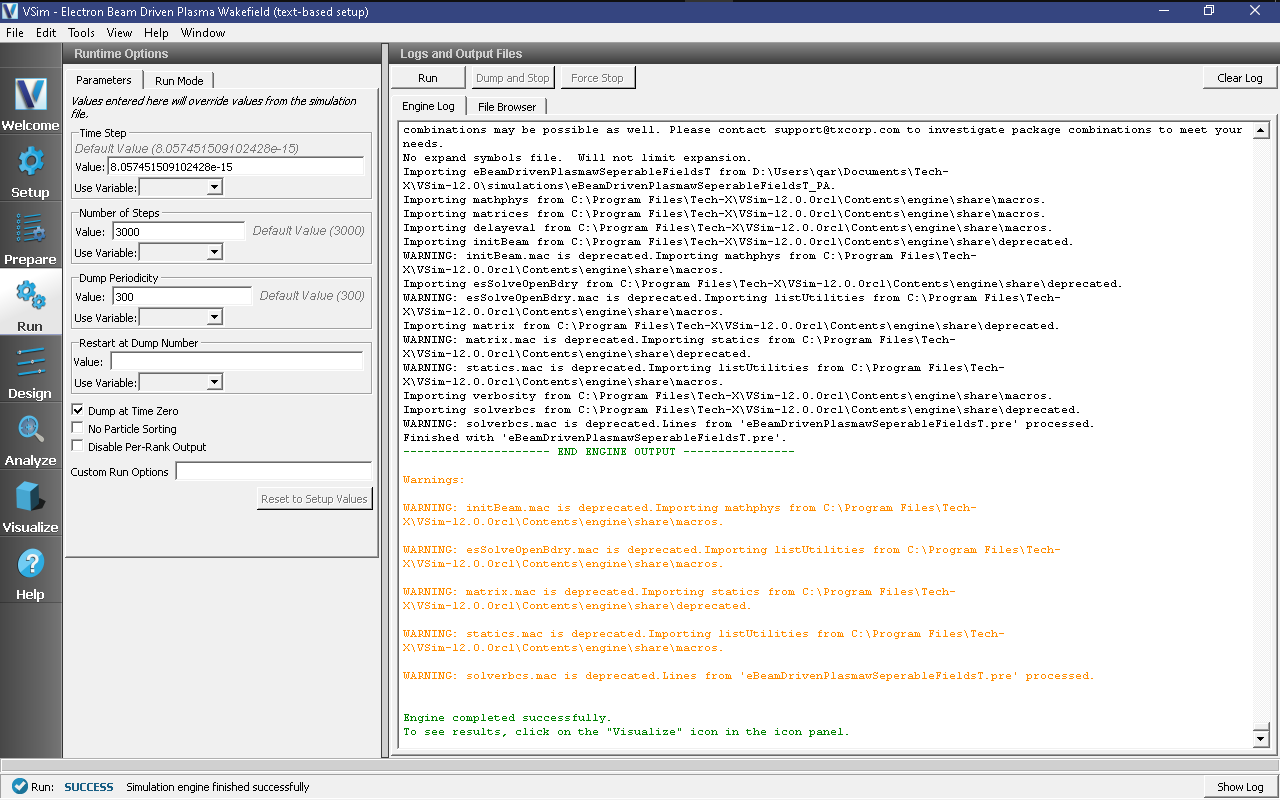Click the Force Stop button
The width and height of the screenshot is (1280, 800).
coord(597,78)
